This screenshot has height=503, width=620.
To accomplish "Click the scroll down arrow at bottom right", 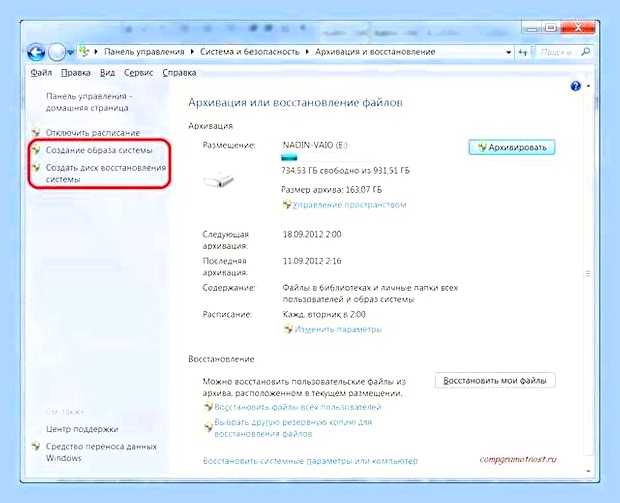I will [588, 471].
